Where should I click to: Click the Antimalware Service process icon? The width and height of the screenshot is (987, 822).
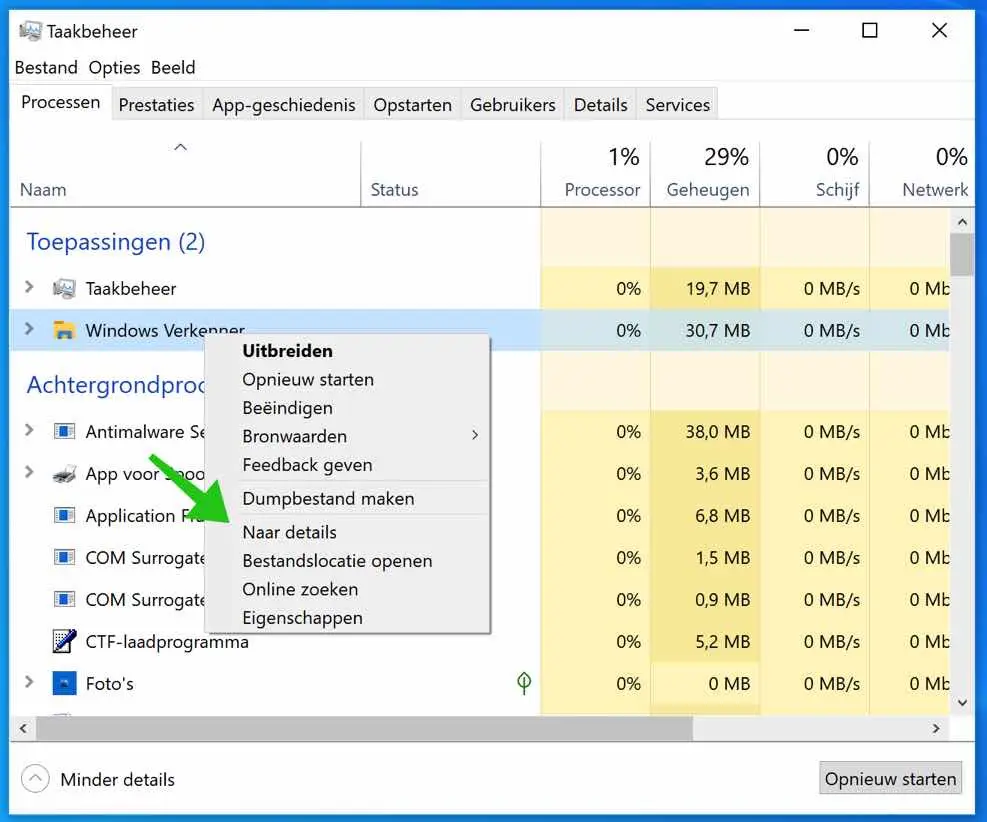click(64, 431)
